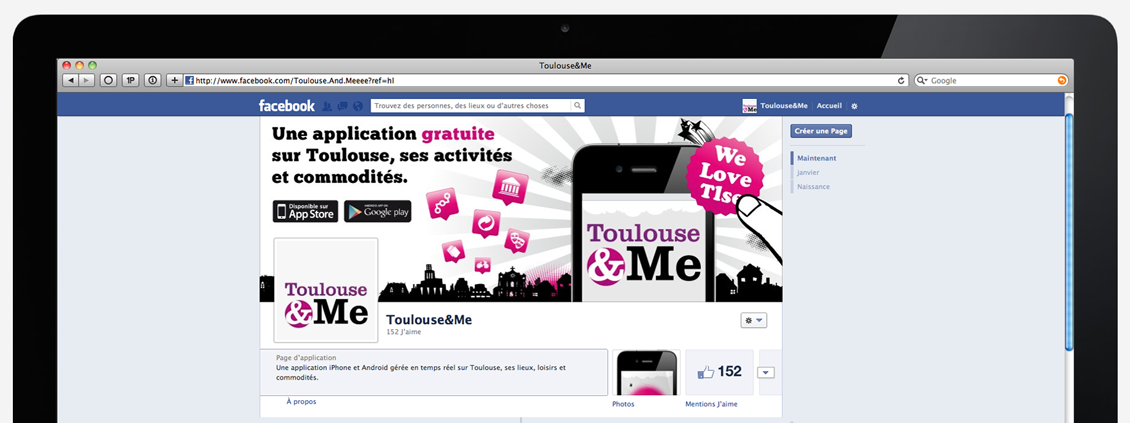
Task: Click the browser forward arrow button
Action: [86, 81]
